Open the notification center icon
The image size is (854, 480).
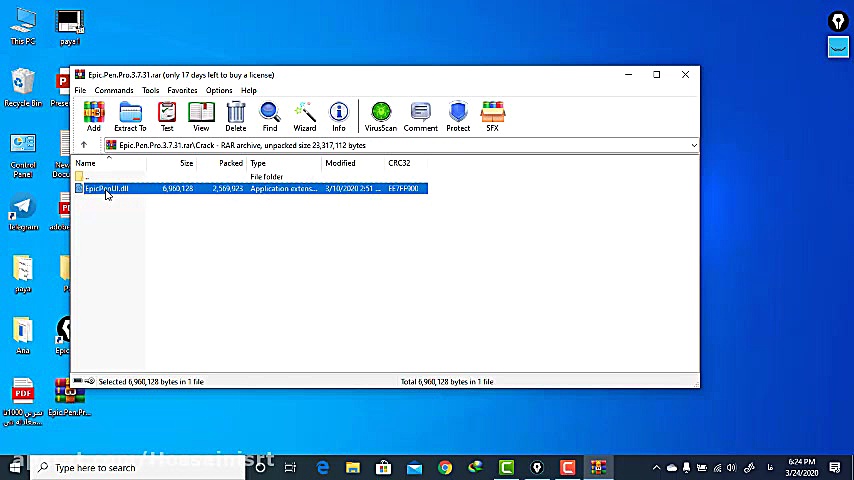[834, 467]
